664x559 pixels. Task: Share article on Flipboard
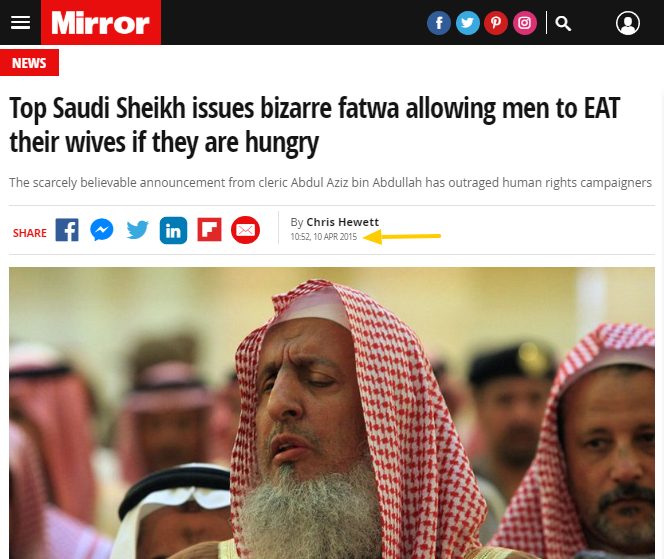pos(210,230)
